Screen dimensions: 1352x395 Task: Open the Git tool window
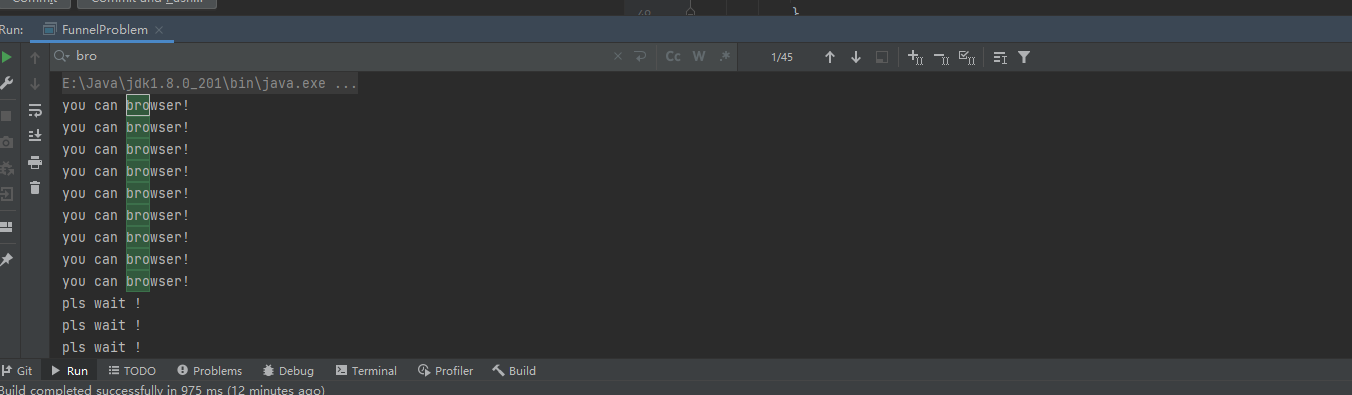coord(17,371)
